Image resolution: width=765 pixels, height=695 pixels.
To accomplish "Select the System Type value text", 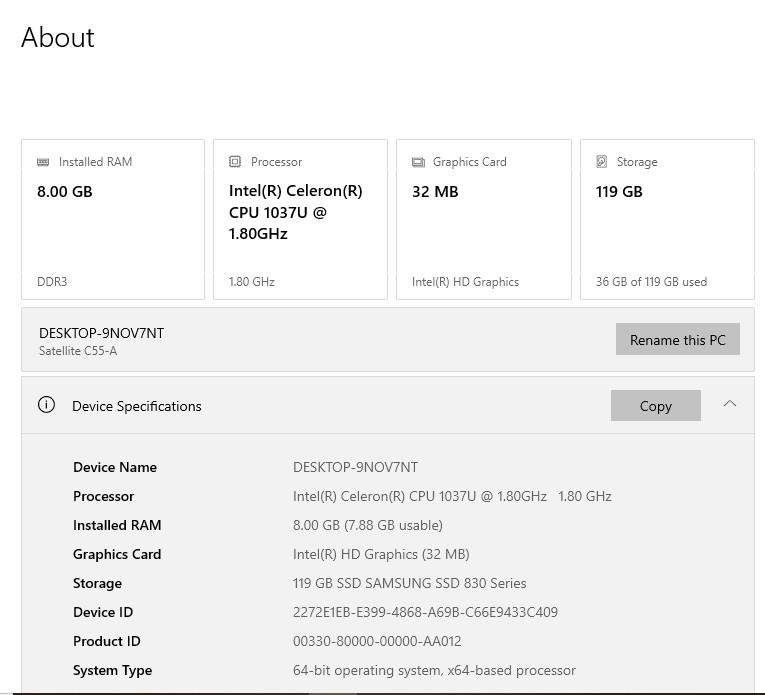I will click(x=434, y=670).
